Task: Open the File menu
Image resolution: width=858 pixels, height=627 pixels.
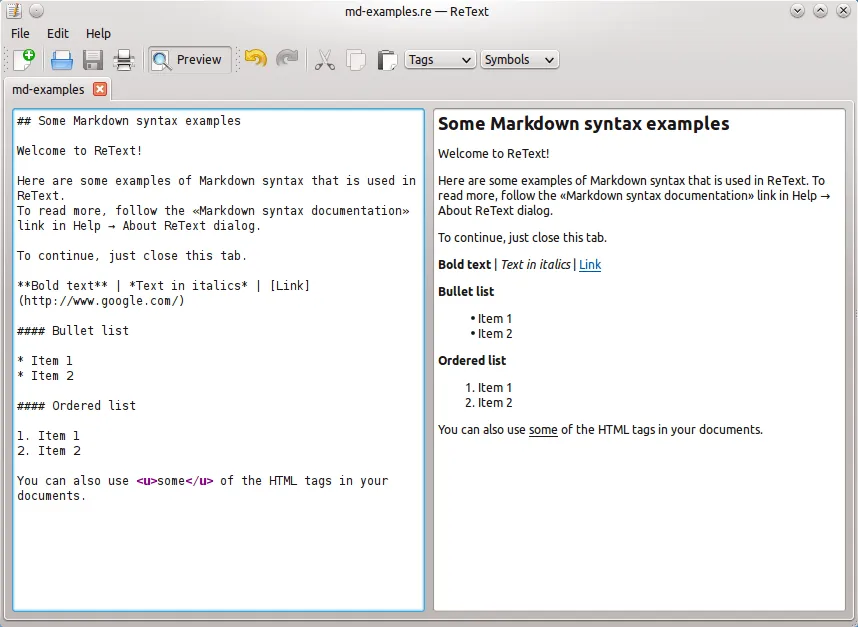Action: (x=19, y=33)
